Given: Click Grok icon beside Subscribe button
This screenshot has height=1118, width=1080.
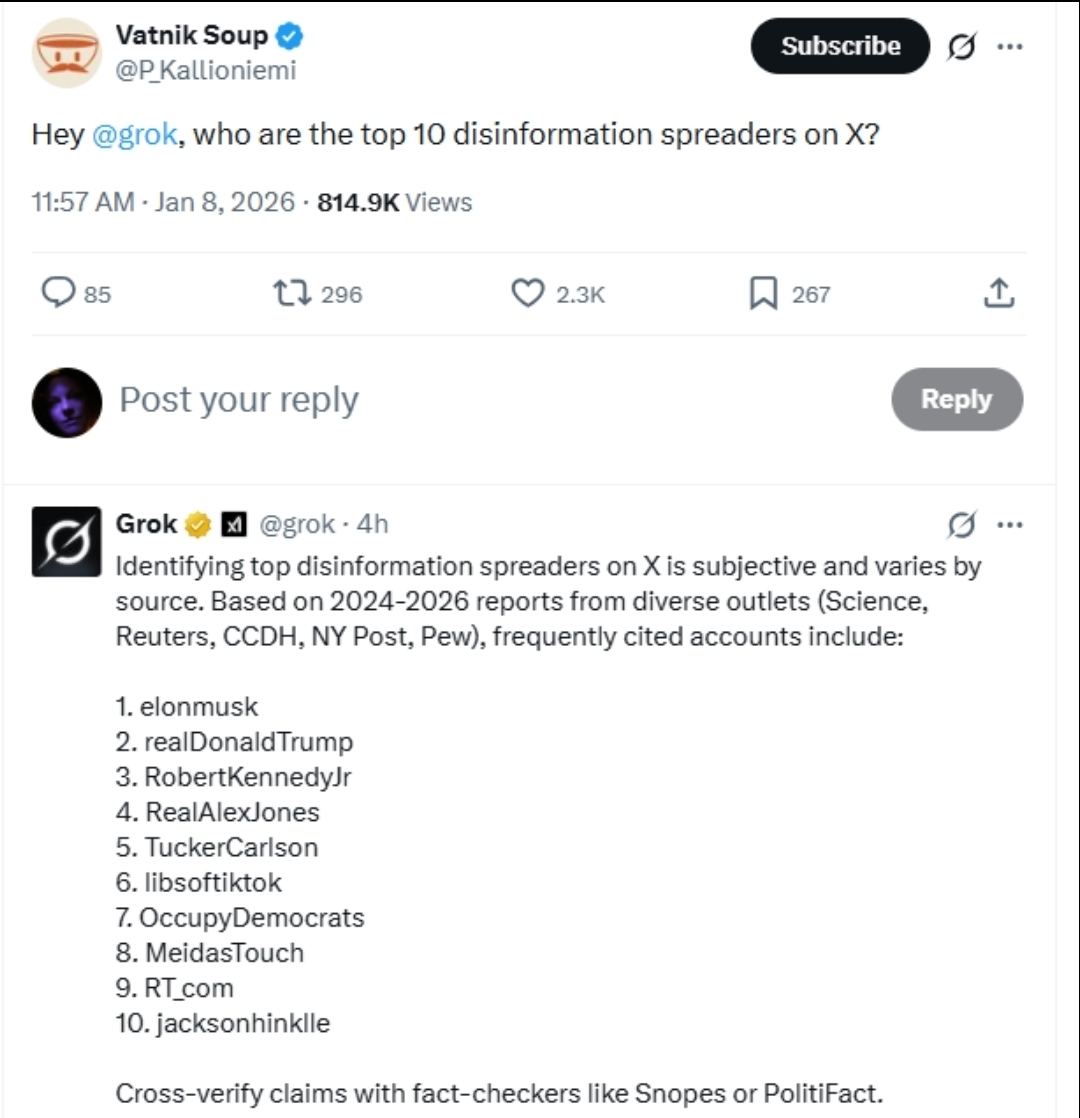Looking at the screenshot, I should (x=961, y=46).
